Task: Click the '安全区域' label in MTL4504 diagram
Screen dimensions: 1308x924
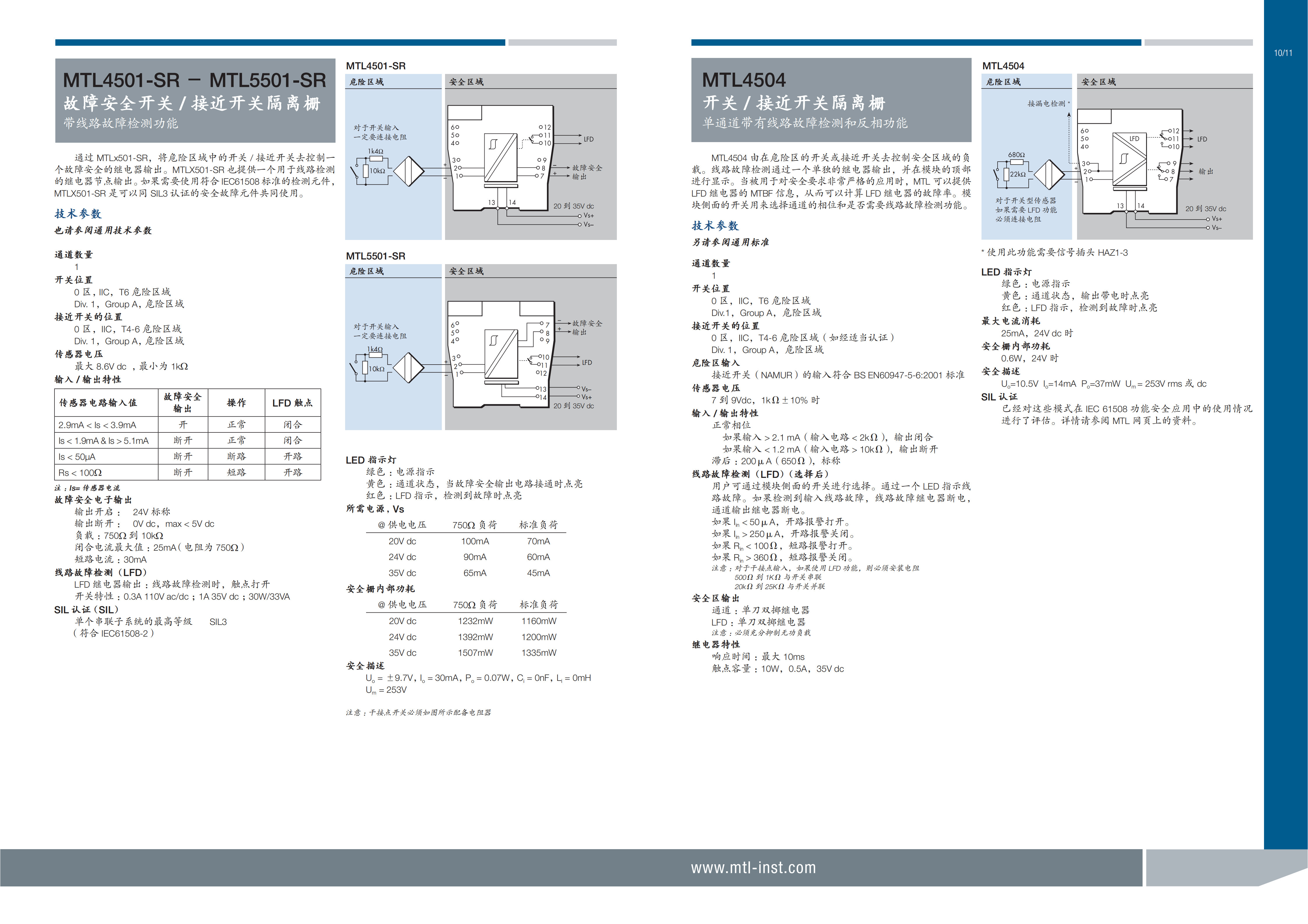Action: 1098,82
